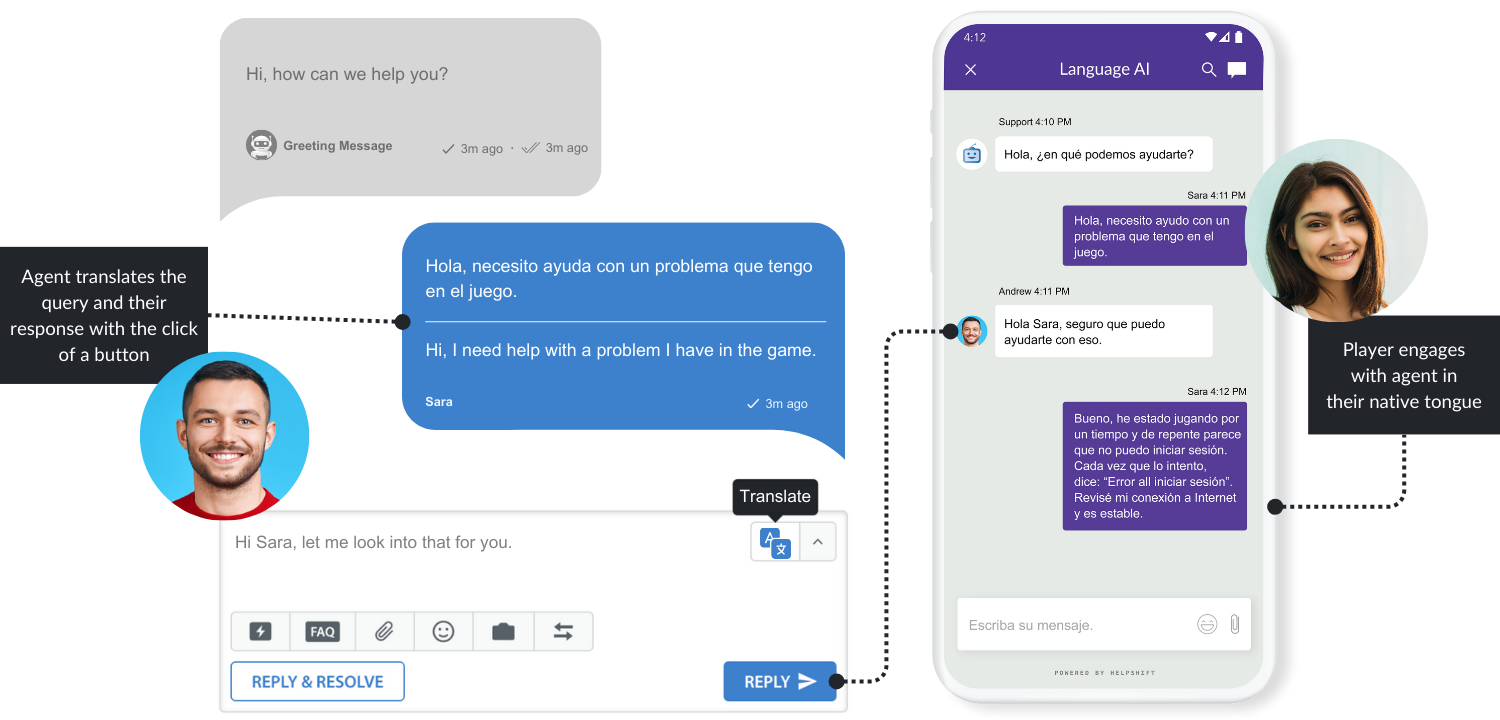Expand the chevron next to Translate
The height and width of the screenshot is (720, 1500).
pyautogui.click(x=817, y=542)
